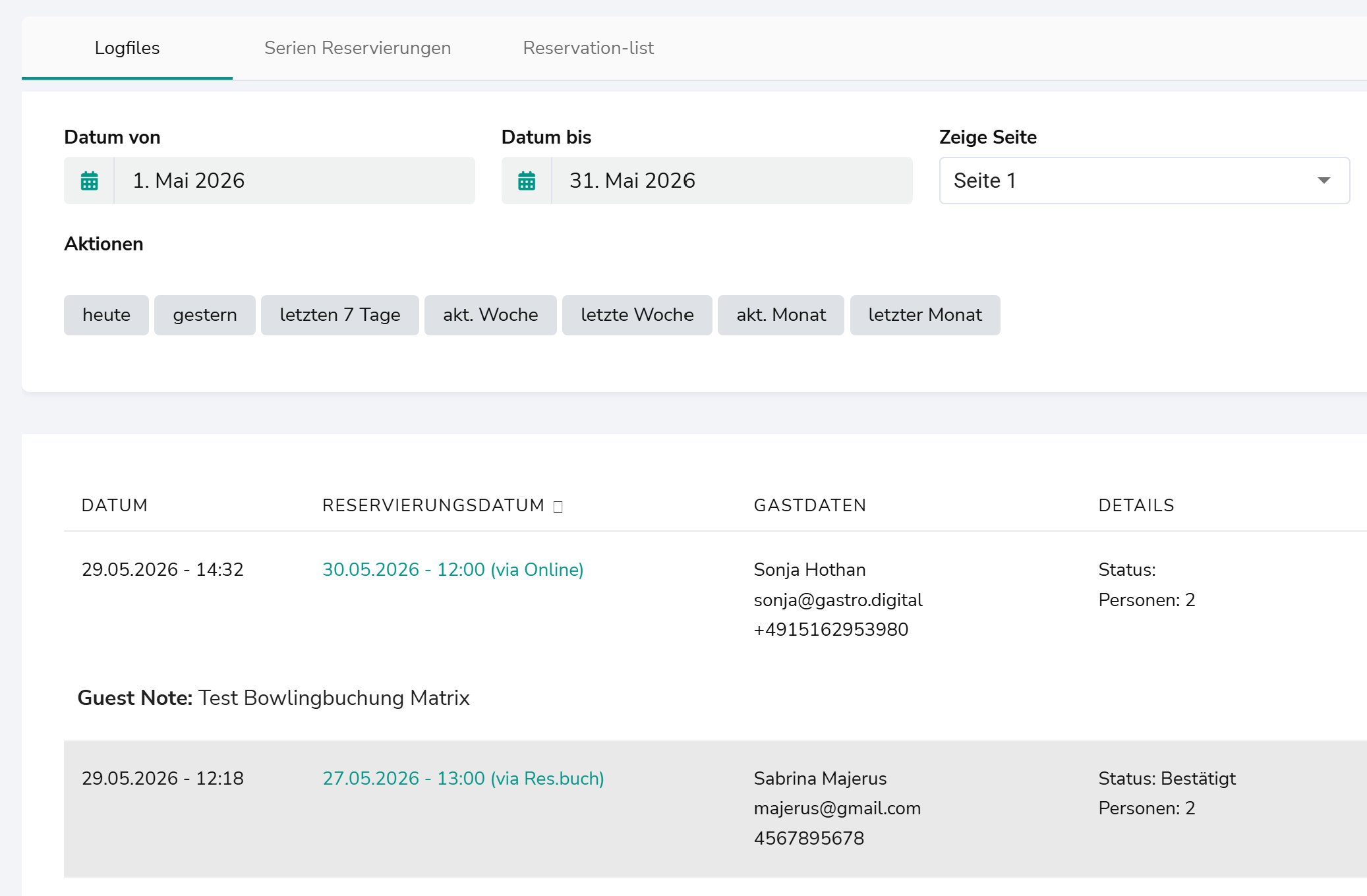This screenshot has width=1367, height=896.
Task: Click email majerus@gmail.com
Action: tap(838, 808)
